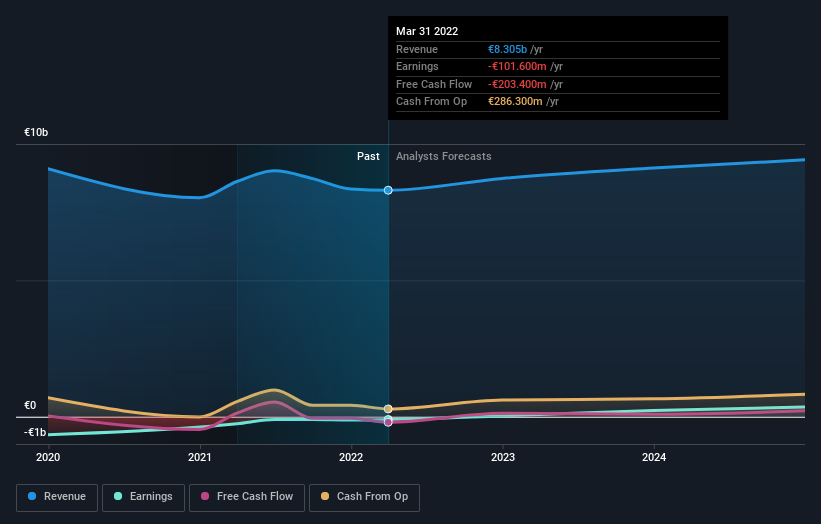Click the Free Cash Flow tooltip label
This screenshot has width=821, height=524.
tap(434, 84)
